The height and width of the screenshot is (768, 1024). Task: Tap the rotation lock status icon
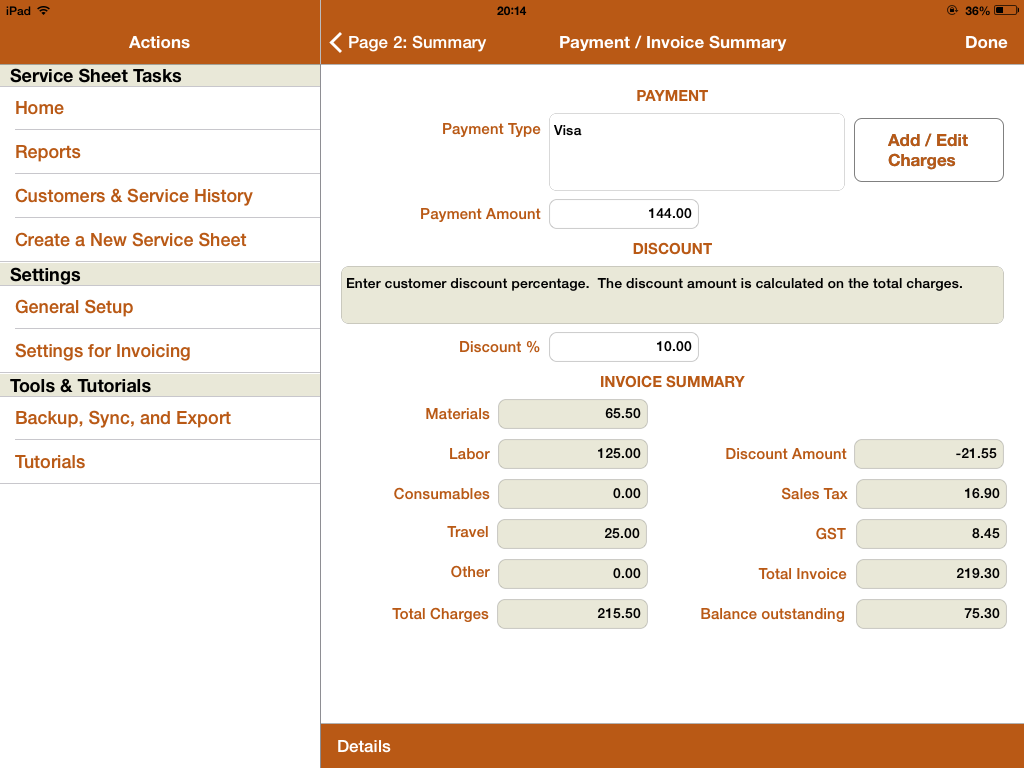click(951, 10)
